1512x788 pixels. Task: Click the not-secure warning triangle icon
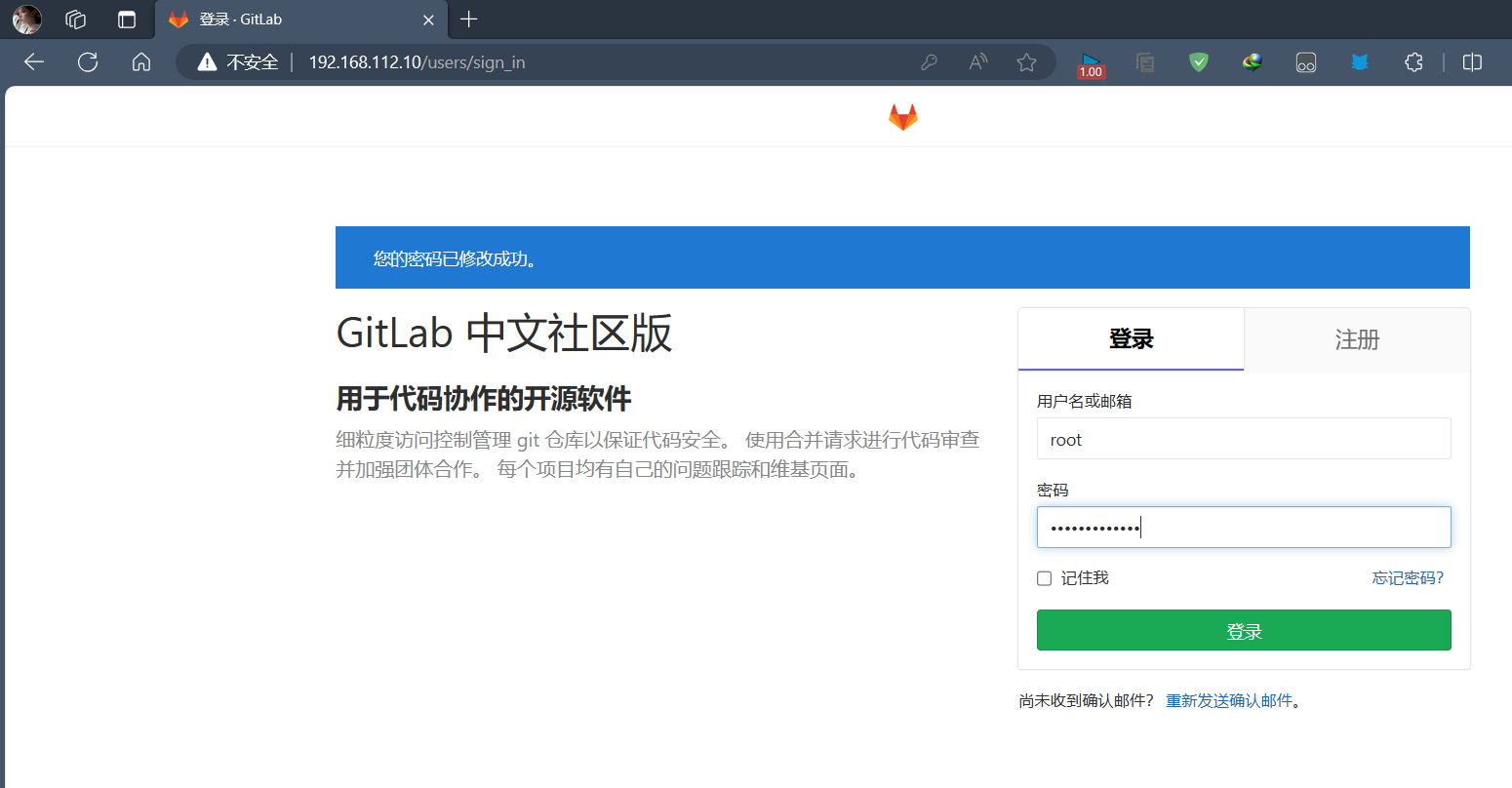[x=207, y=62]
